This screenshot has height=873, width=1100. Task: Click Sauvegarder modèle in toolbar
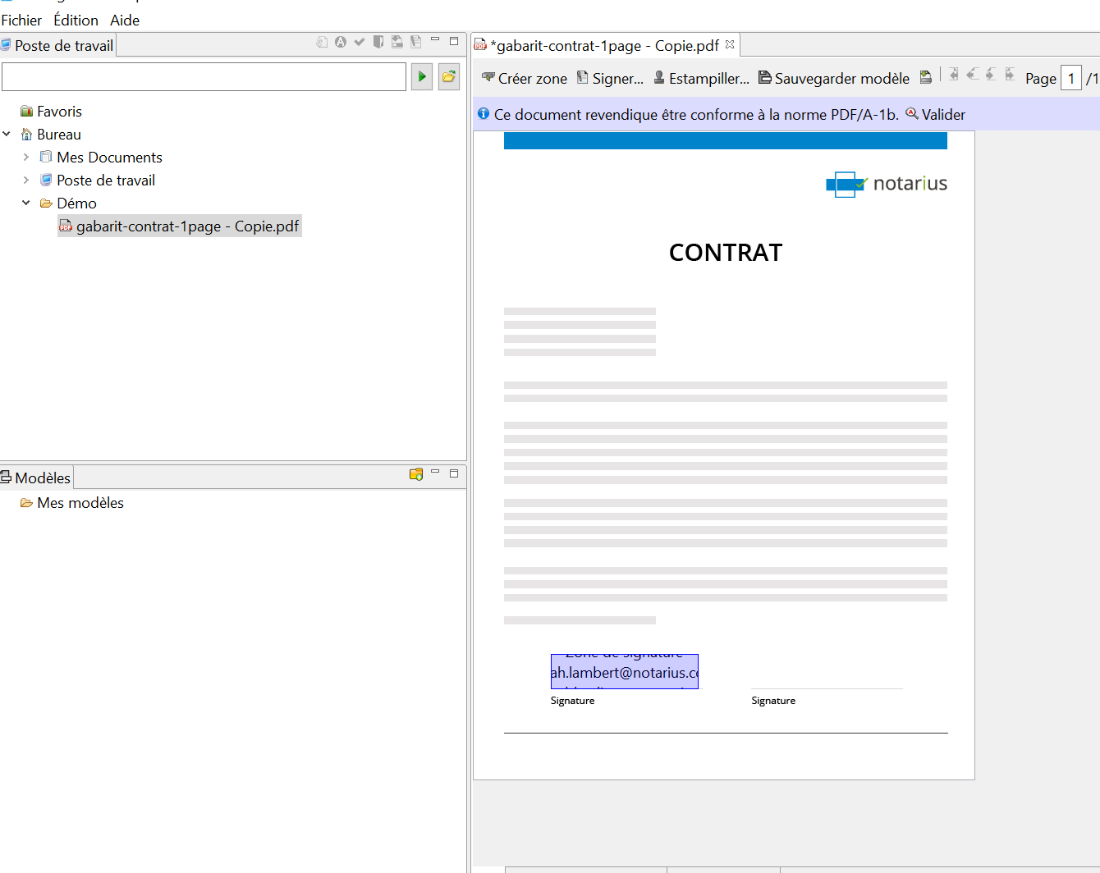pos(834,78)
